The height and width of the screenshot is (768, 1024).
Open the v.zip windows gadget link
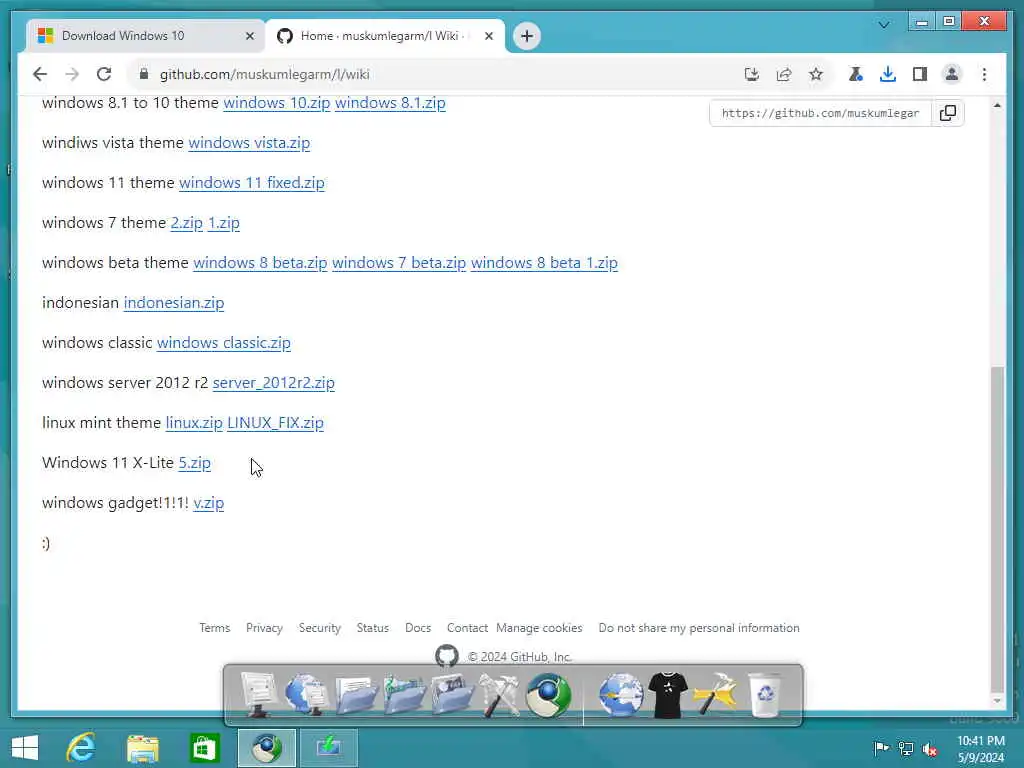point(208,503)
